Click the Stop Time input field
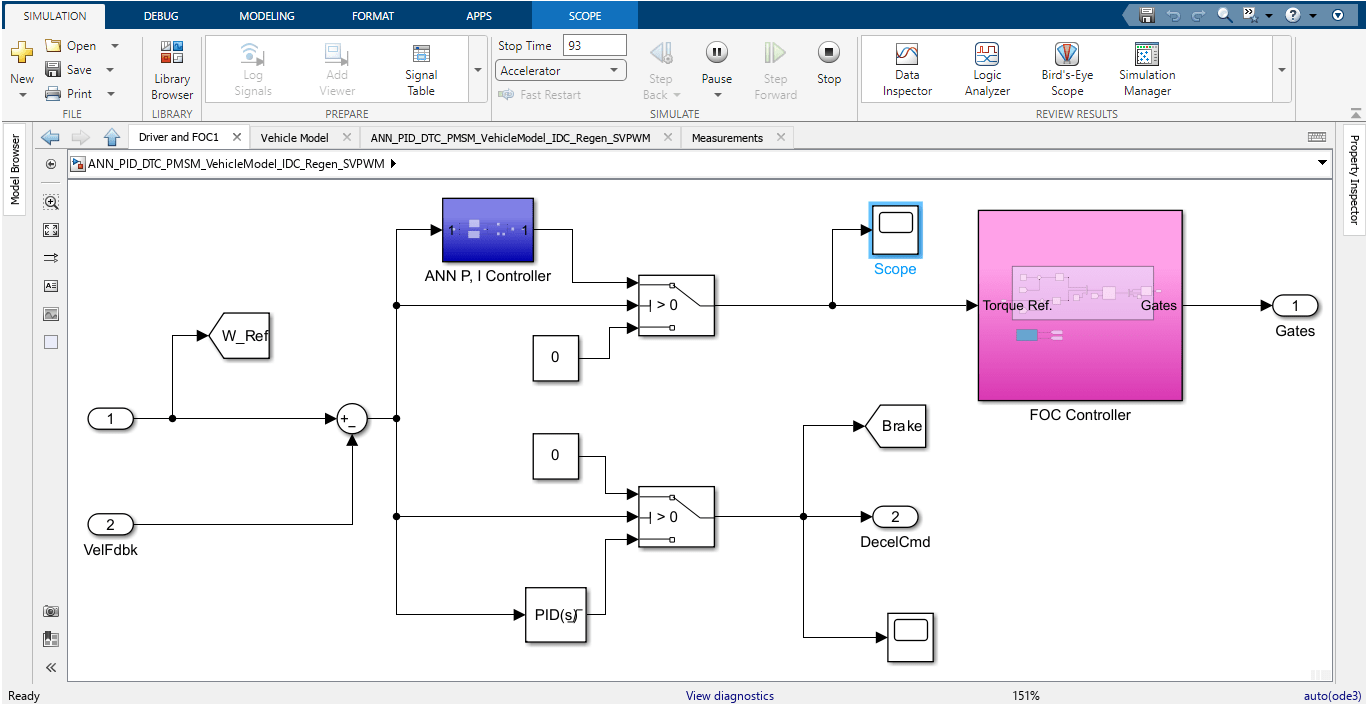This screenshot has height=704, width=1366. [596, 44]
